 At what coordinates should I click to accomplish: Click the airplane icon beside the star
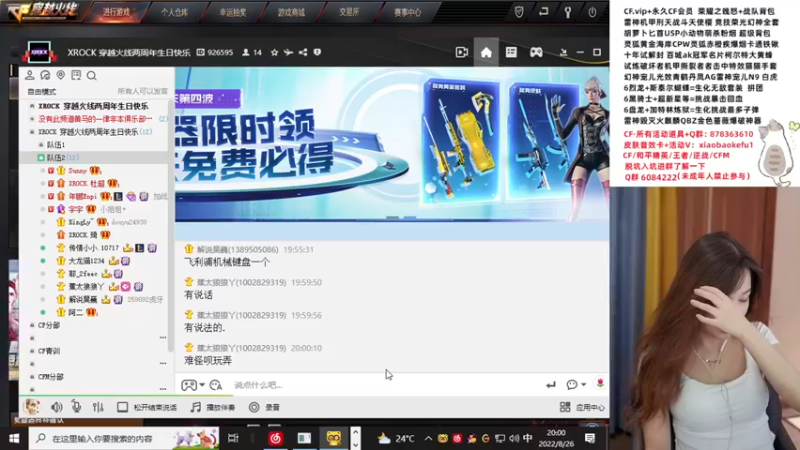[x=288, y=52]
